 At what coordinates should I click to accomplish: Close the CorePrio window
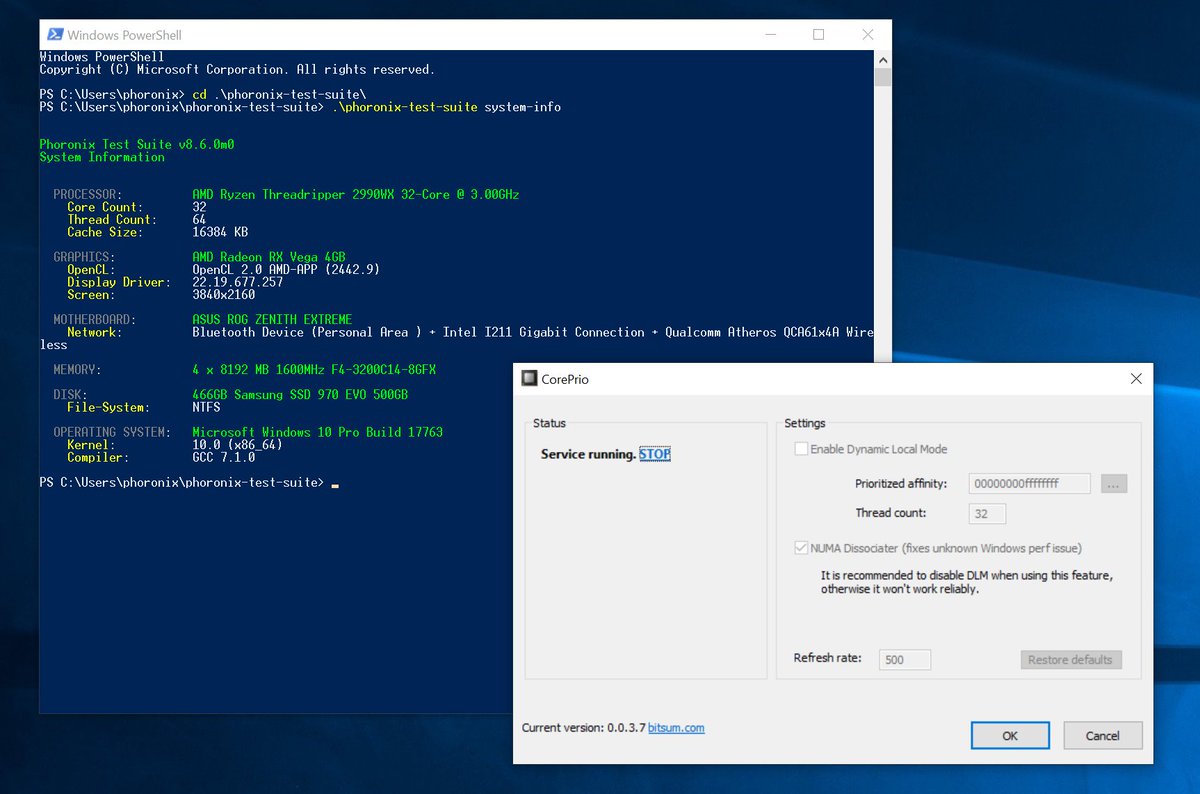tap(1136, 379)
